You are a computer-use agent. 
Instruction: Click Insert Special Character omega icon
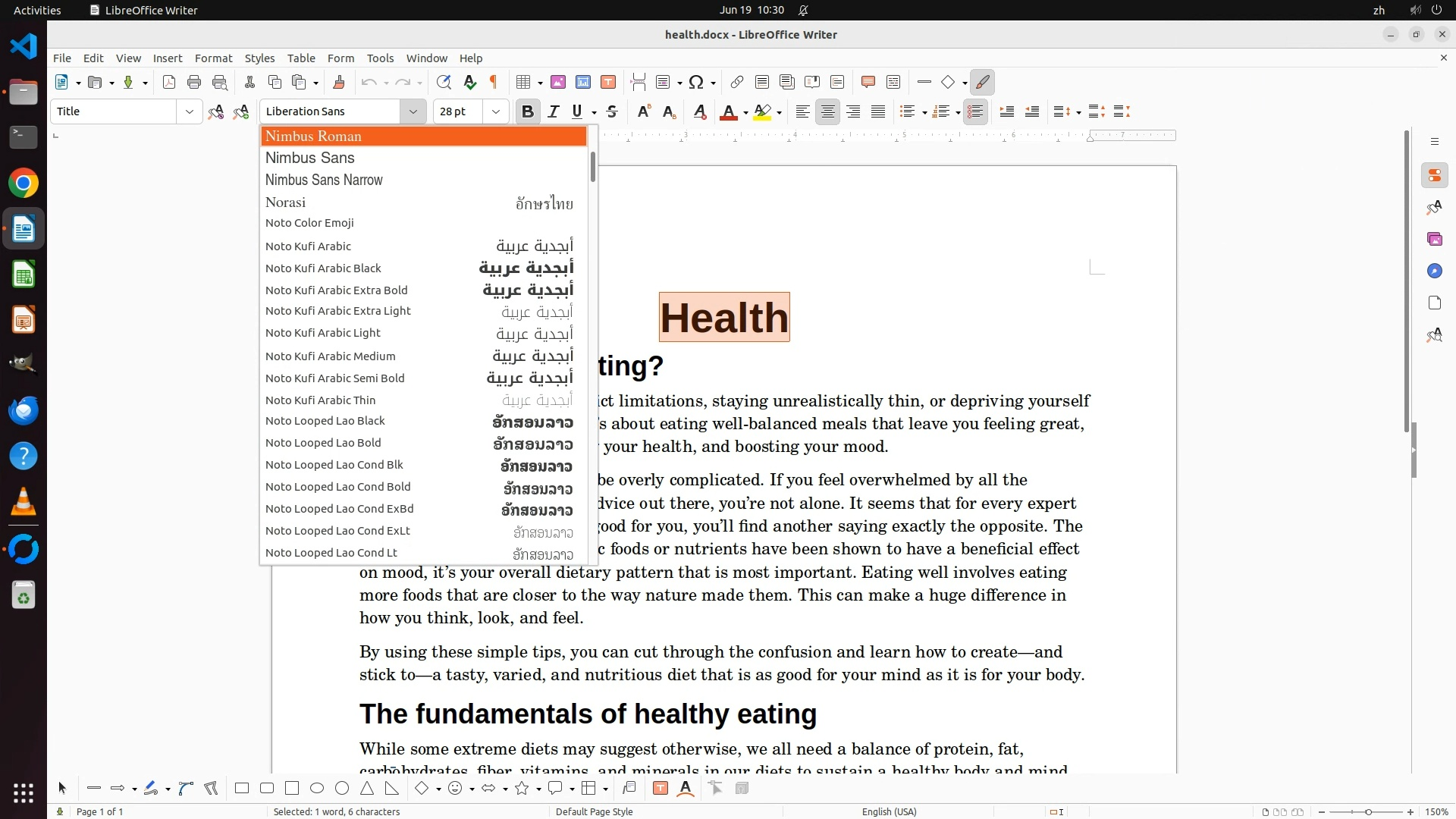(696, 83)
